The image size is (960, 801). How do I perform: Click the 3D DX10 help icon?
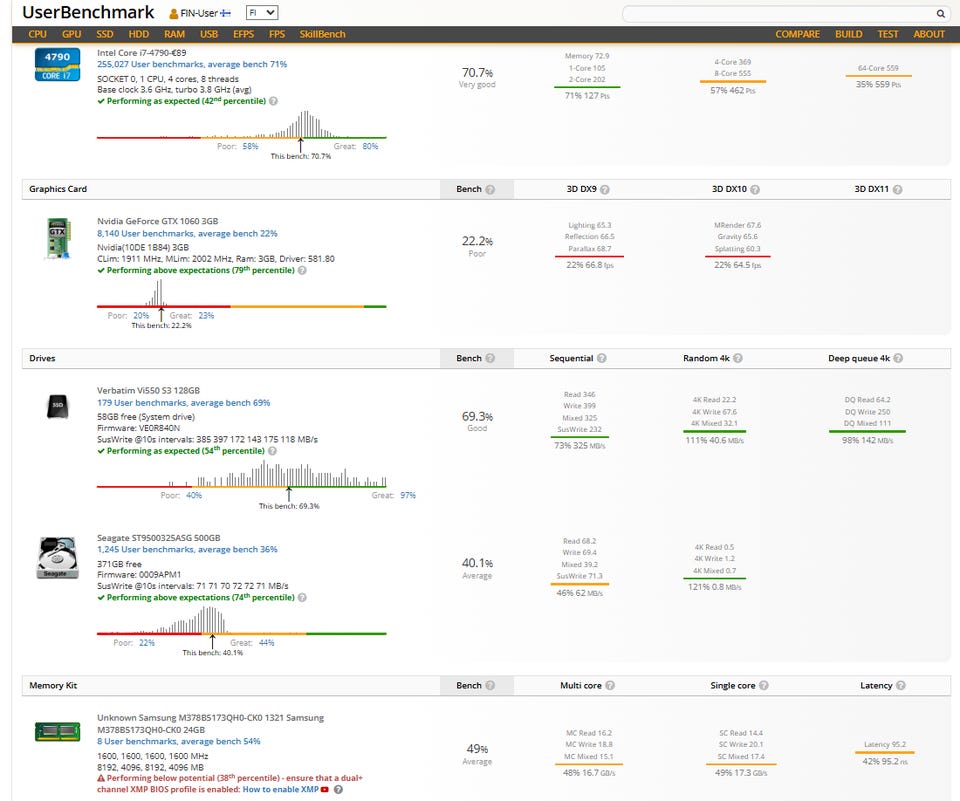click(x=755, y=189)
